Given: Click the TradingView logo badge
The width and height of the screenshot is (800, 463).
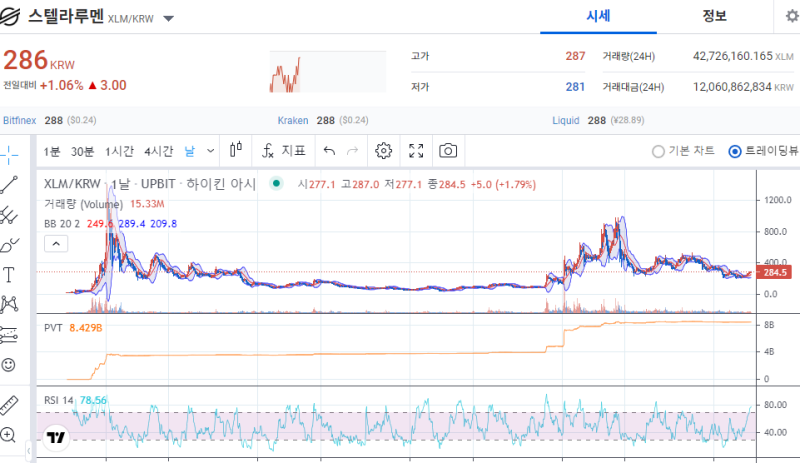Looking at the screenshot, I should click(x=56, y=437).
